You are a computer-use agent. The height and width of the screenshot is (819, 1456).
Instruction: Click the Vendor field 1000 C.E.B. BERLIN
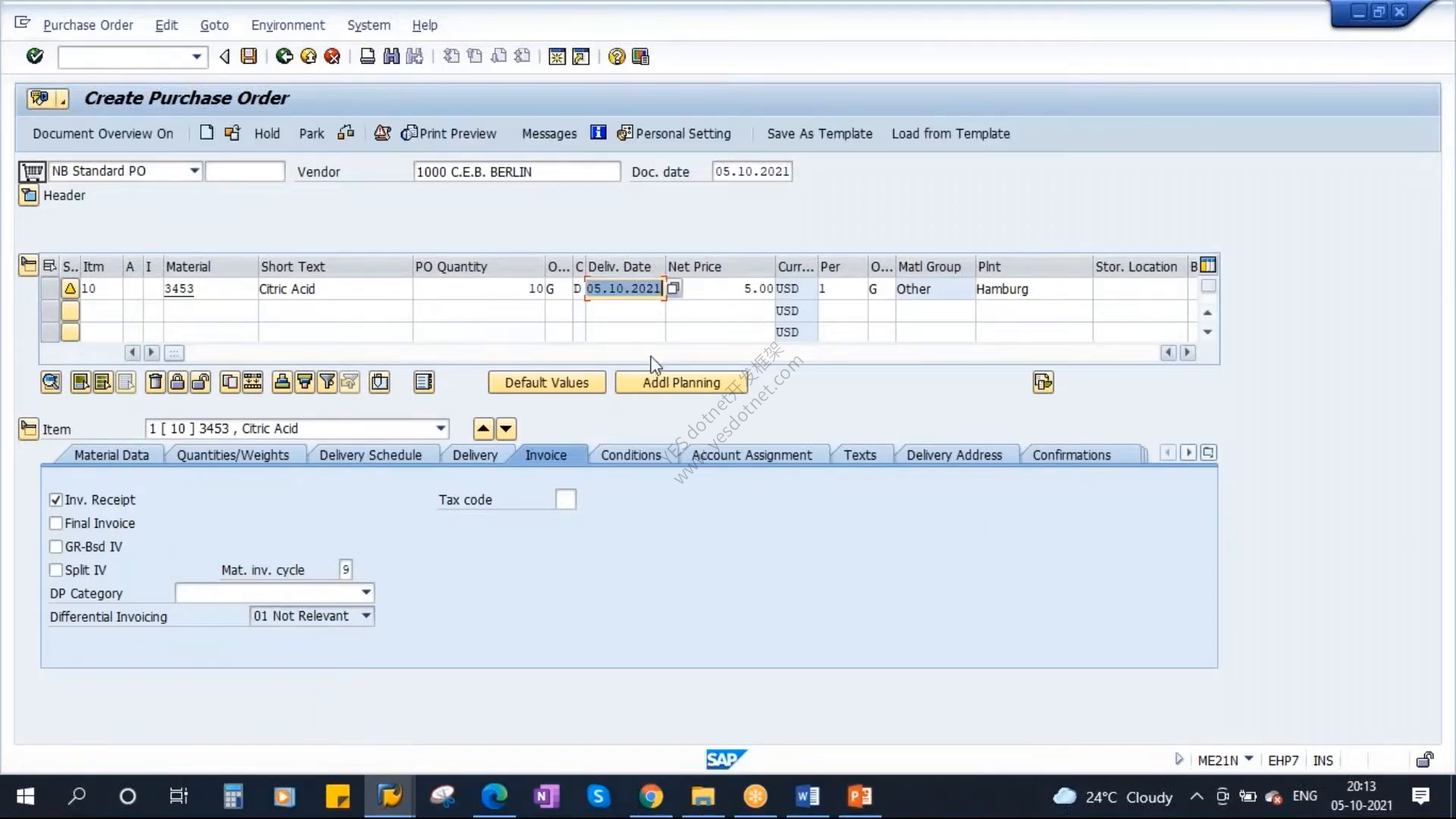(x=517, y=171)
